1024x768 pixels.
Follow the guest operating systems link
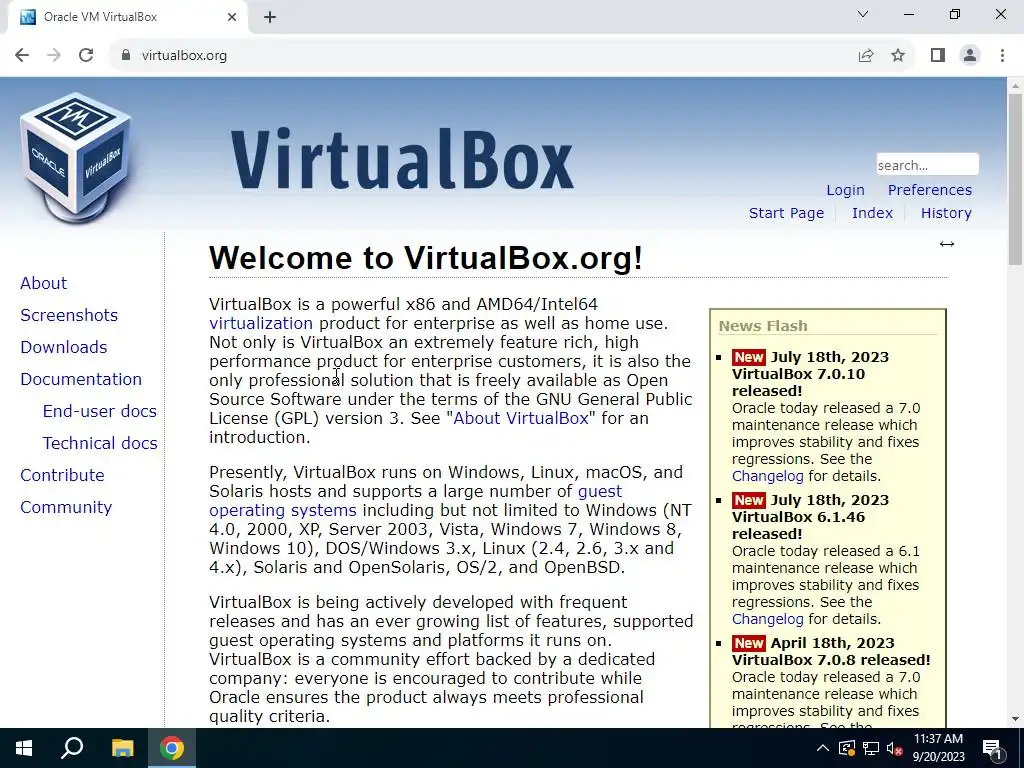[283, 510]
